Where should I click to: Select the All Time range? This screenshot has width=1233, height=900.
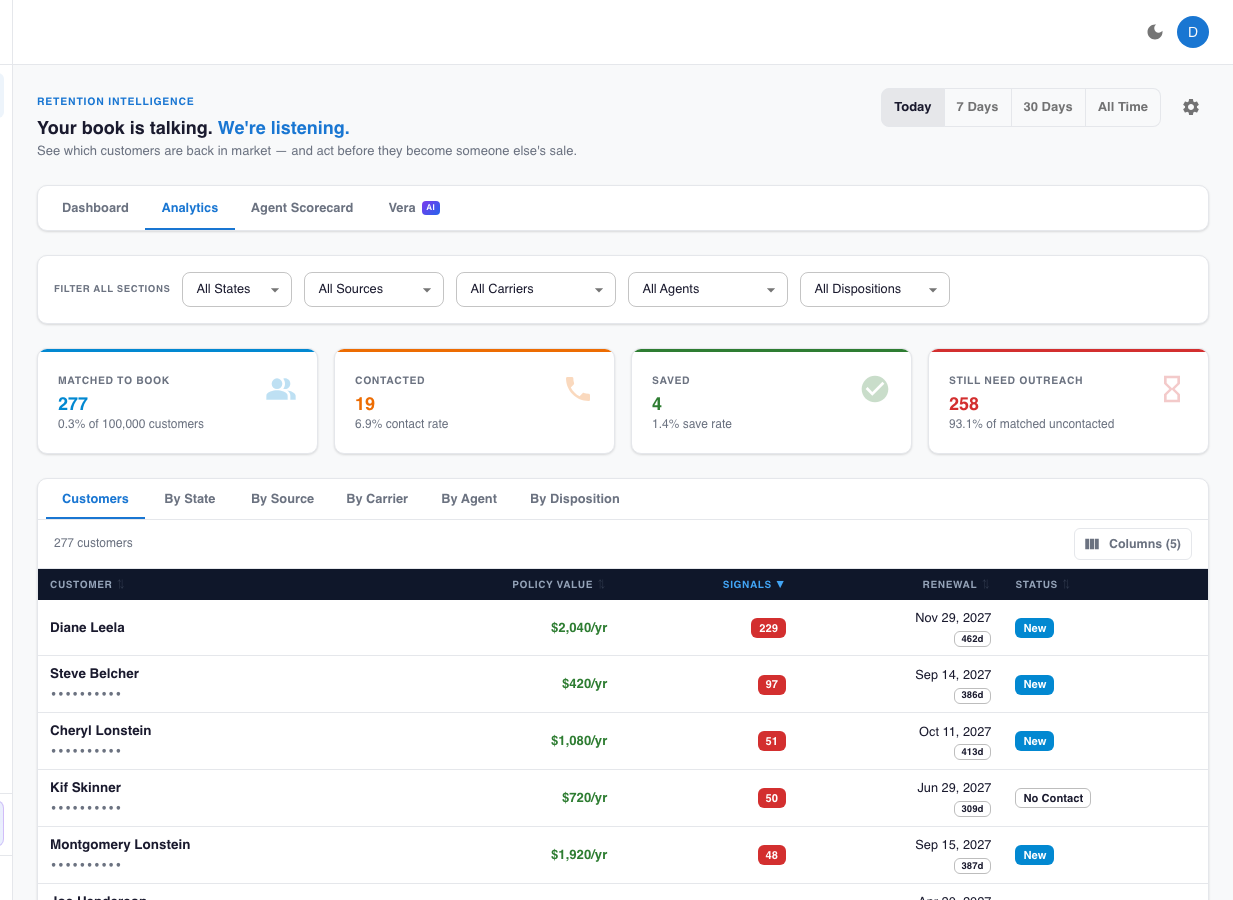click(x=1123, y=107)
